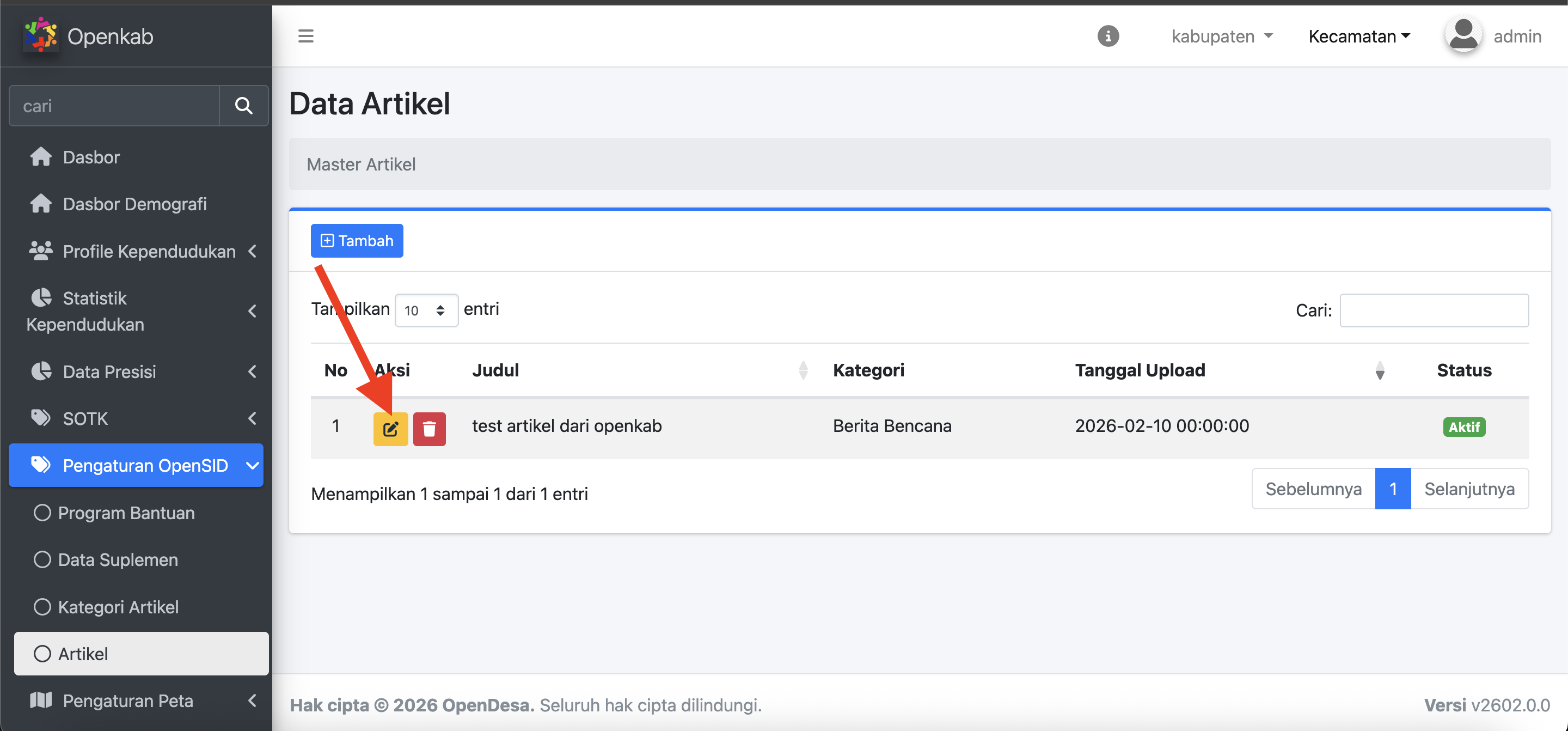Screen dimensions: 1568x731
Task: Go to Dasbor Demografi
Action: point(134,204)
